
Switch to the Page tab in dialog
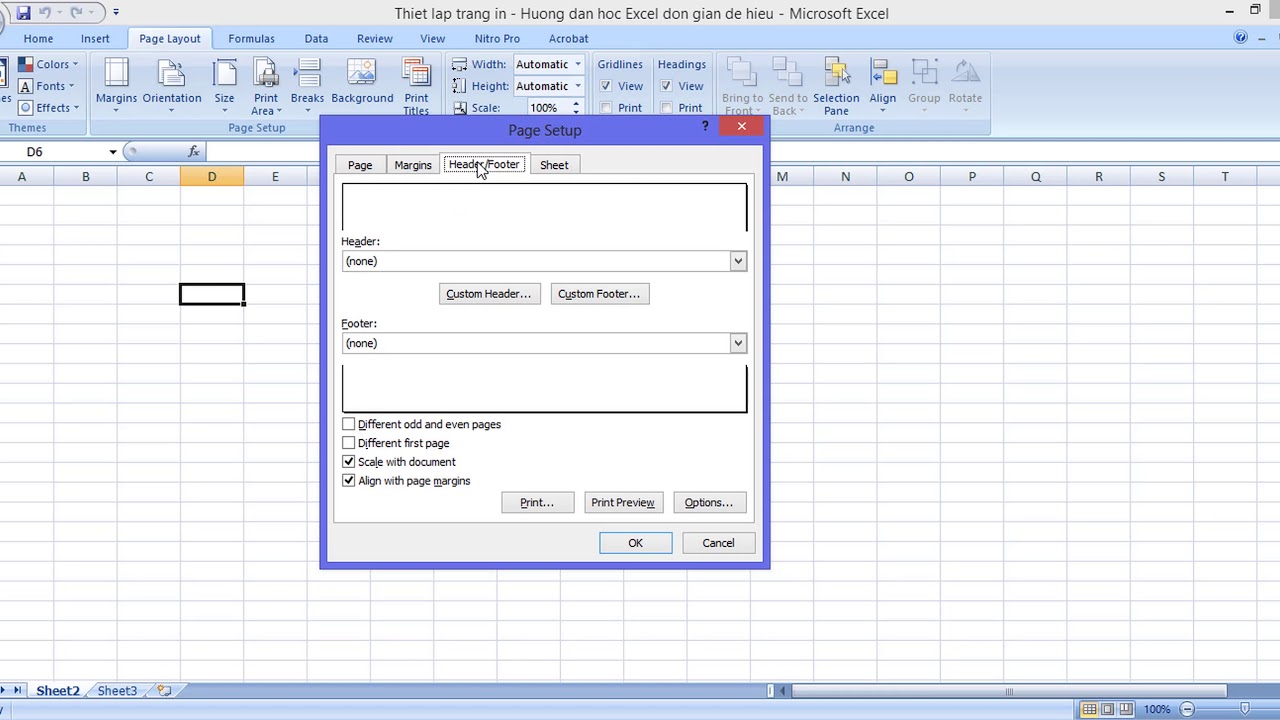point(360,165)
